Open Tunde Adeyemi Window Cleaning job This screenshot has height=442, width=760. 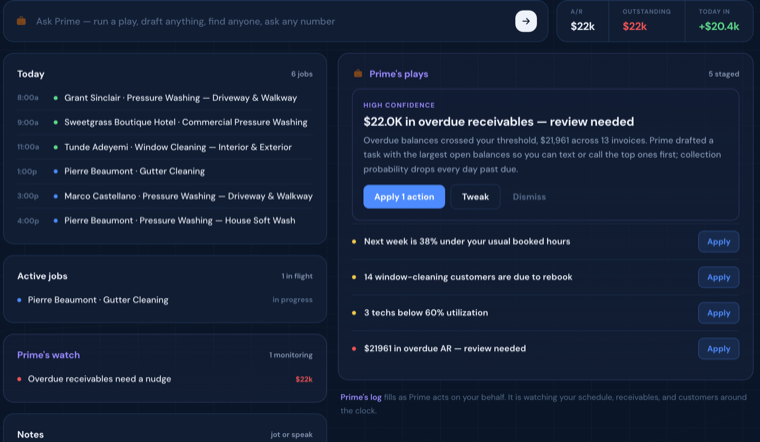click(x=165, y=147)
